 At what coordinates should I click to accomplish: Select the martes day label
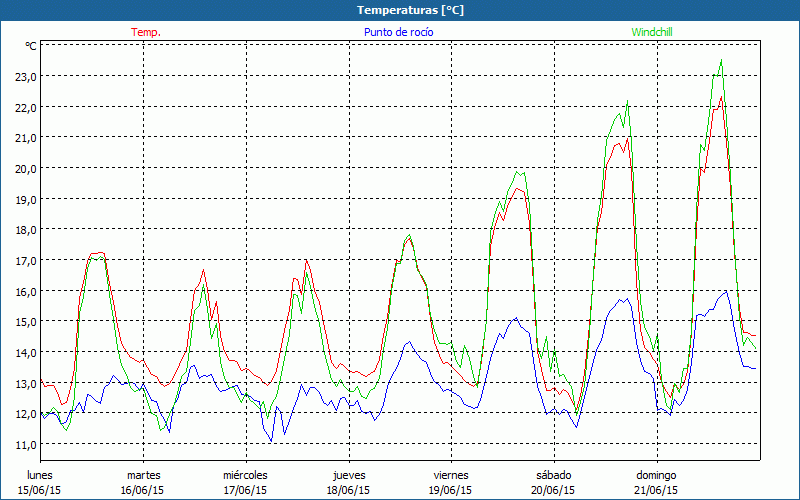tap(143, 475)
